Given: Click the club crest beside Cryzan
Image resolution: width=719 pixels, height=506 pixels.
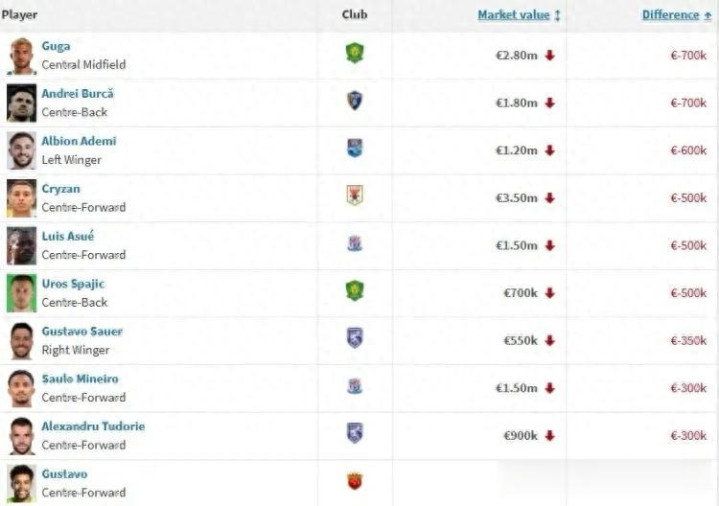Looking at the screenshot, I should [354, 196].
